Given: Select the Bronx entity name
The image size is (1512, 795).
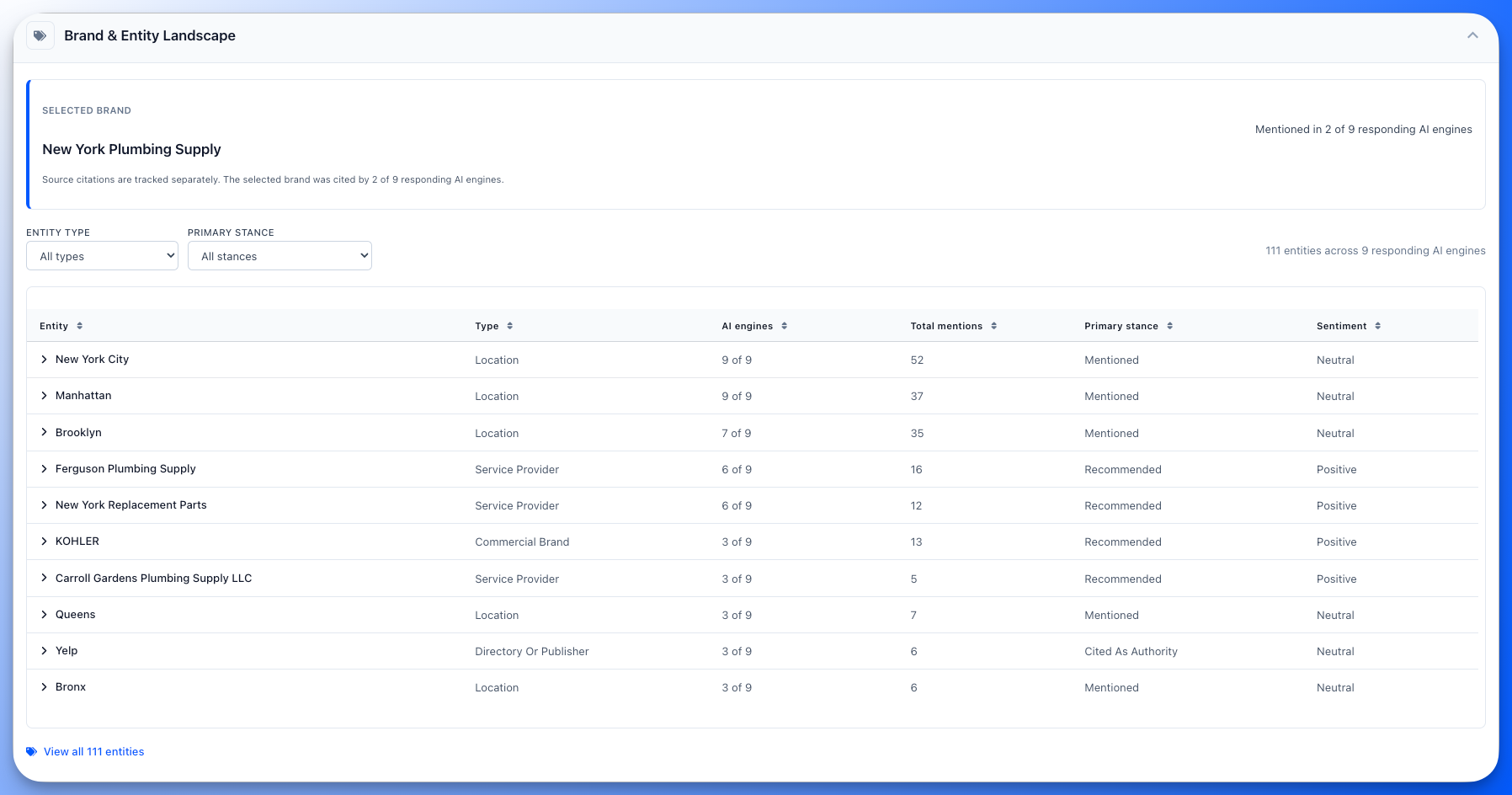Looking at the screenshot, I should pos(71,687).
